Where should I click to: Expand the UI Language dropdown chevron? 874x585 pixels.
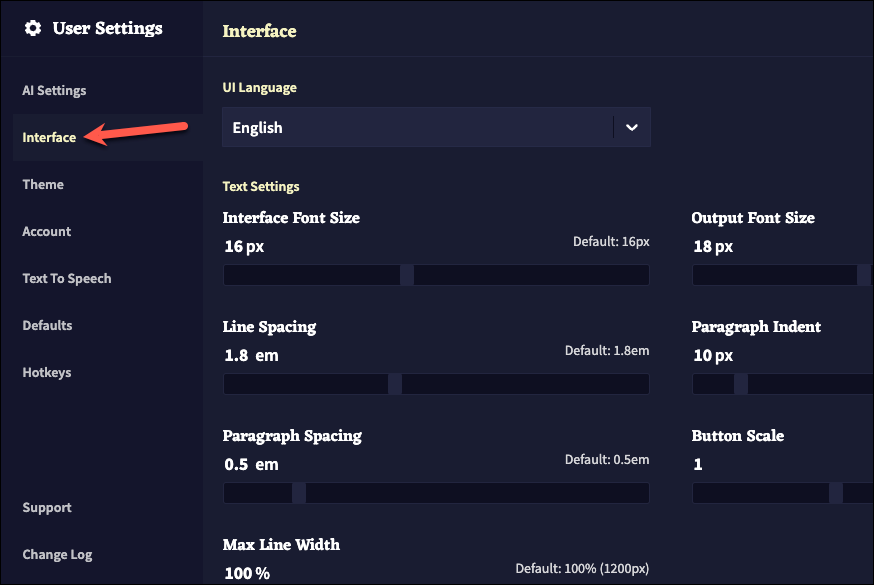coord(631,128)
